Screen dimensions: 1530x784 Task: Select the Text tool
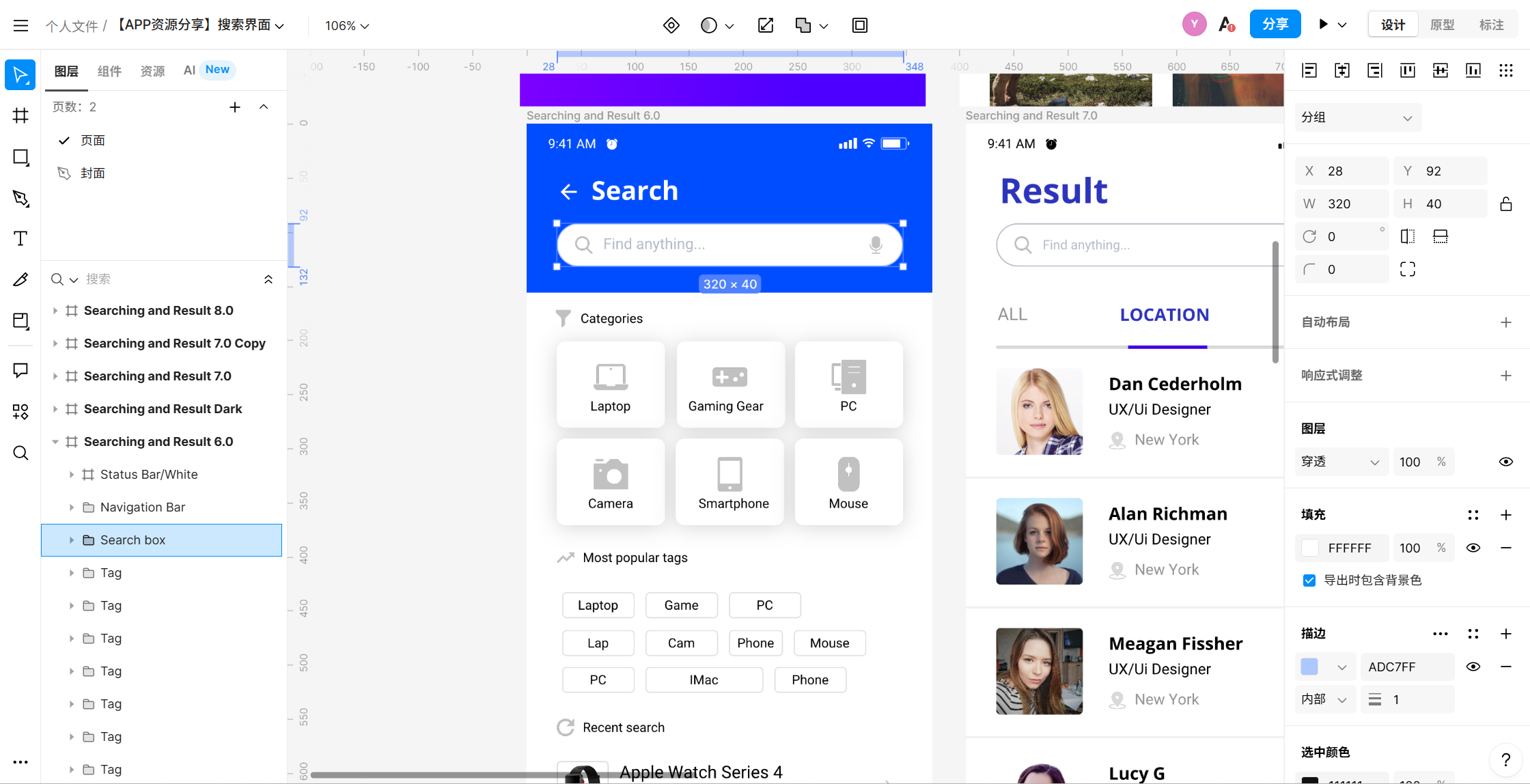(x=20, y=238)
